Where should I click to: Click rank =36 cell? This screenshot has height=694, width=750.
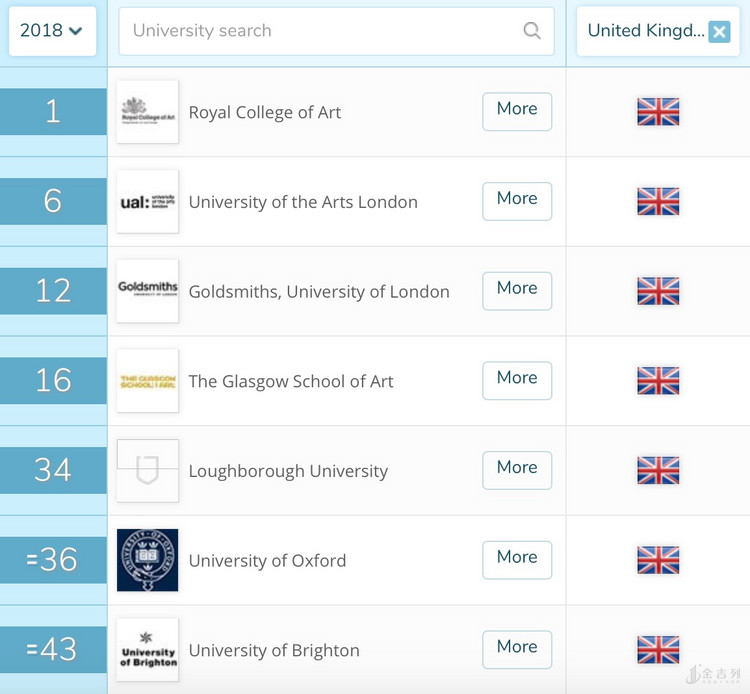pos(53,560)
